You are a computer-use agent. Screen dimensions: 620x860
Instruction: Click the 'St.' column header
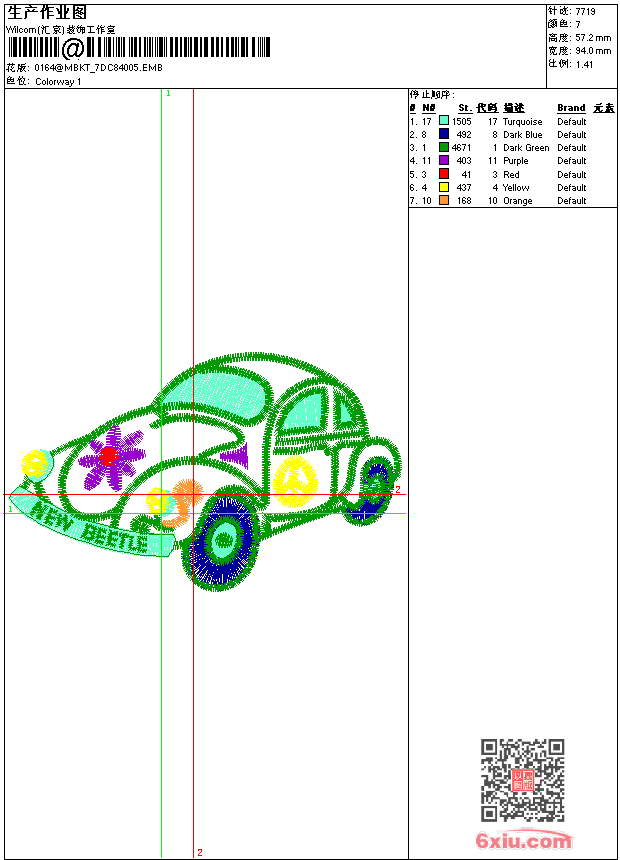pyautogui.click(x=465, y=108)
